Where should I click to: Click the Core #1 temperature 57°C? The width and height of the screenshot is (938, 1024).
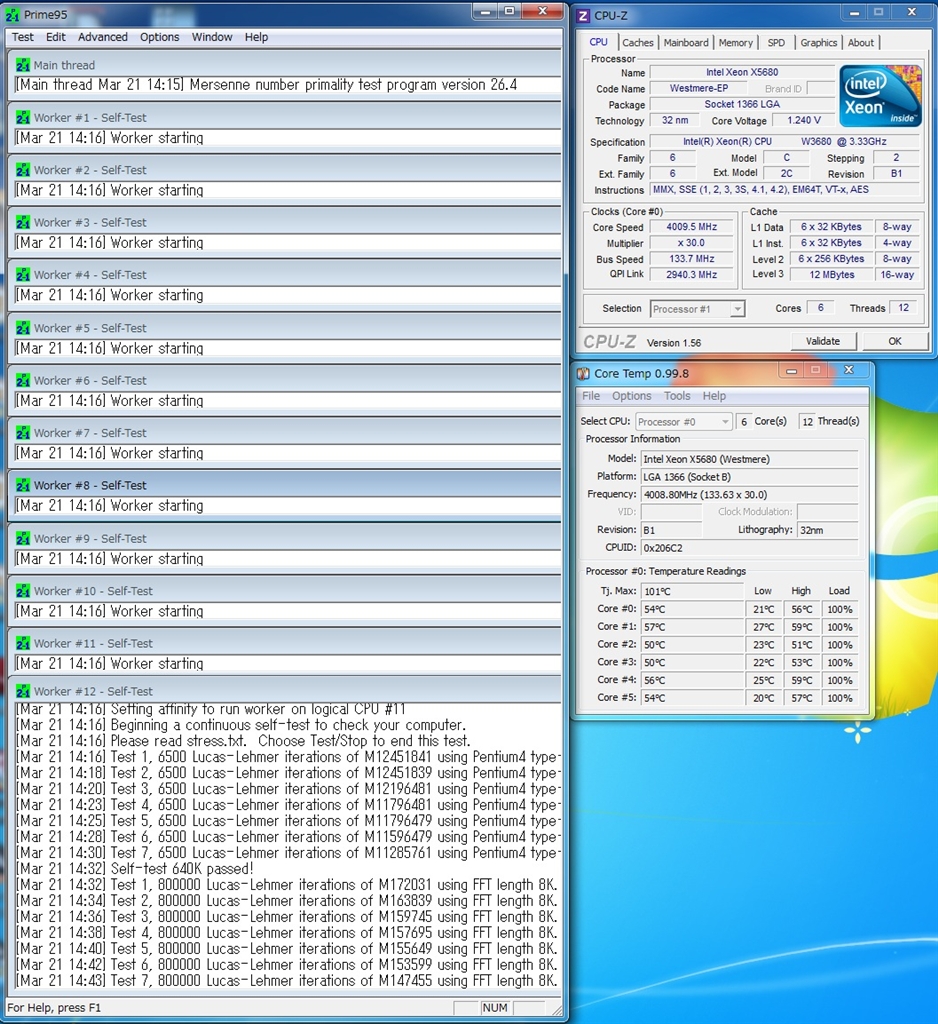coord(692,627)
